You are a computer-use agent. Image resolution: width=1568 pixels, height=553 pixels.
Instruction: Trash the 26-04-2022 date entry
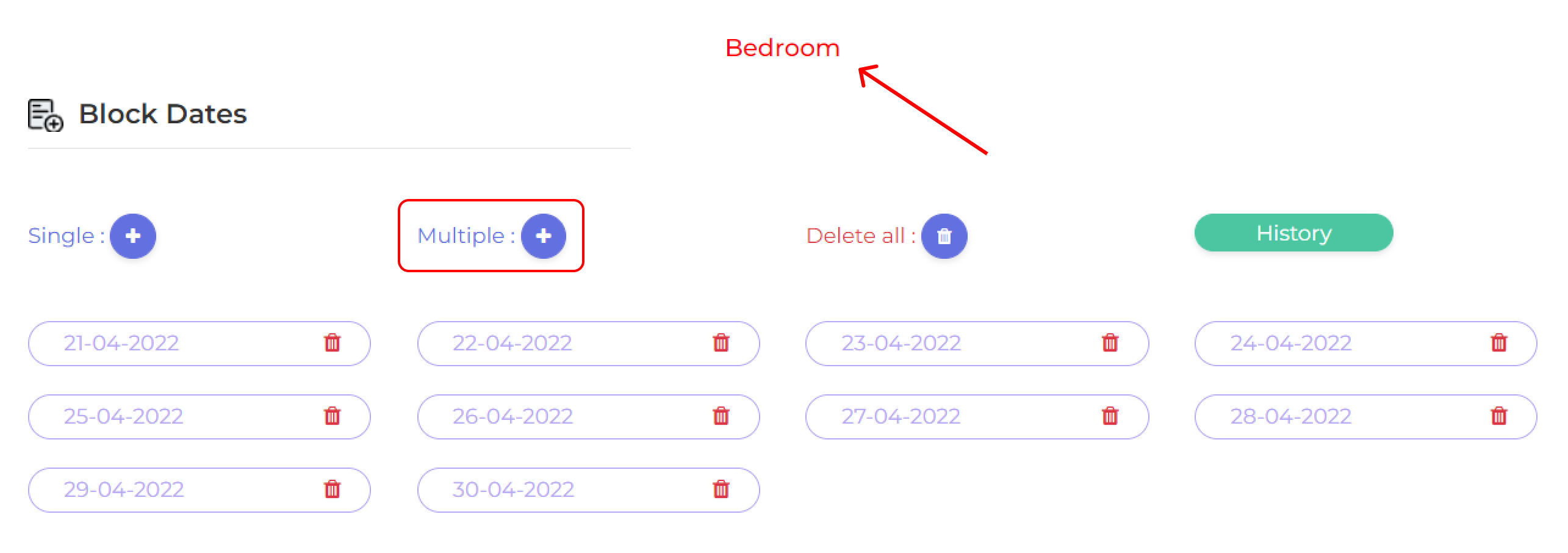(x=721, y=416)
